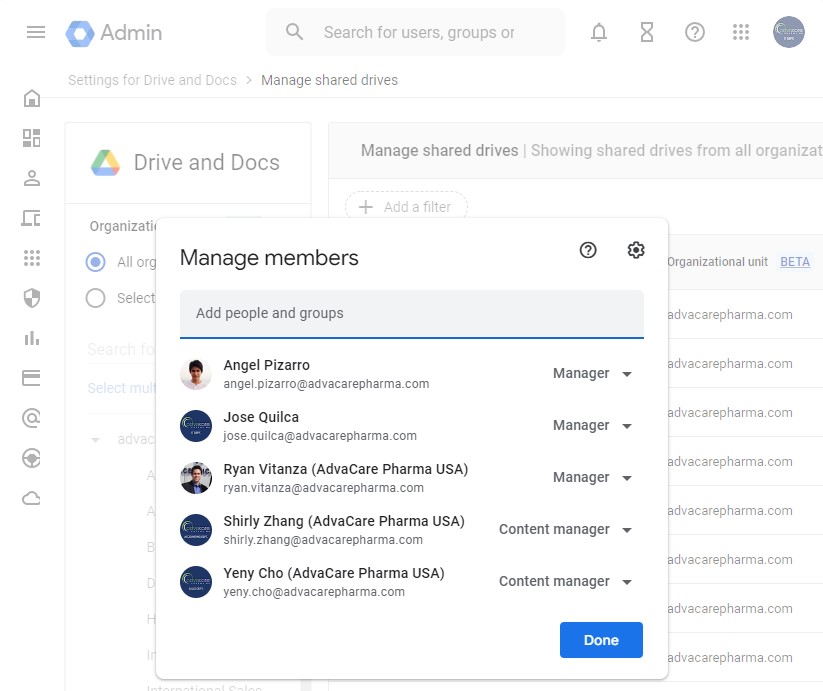Image resolution: width=823 pixels, height=691 pixels.
Task: Open Apps grid in the sidebar
Action: coord(32,258)
